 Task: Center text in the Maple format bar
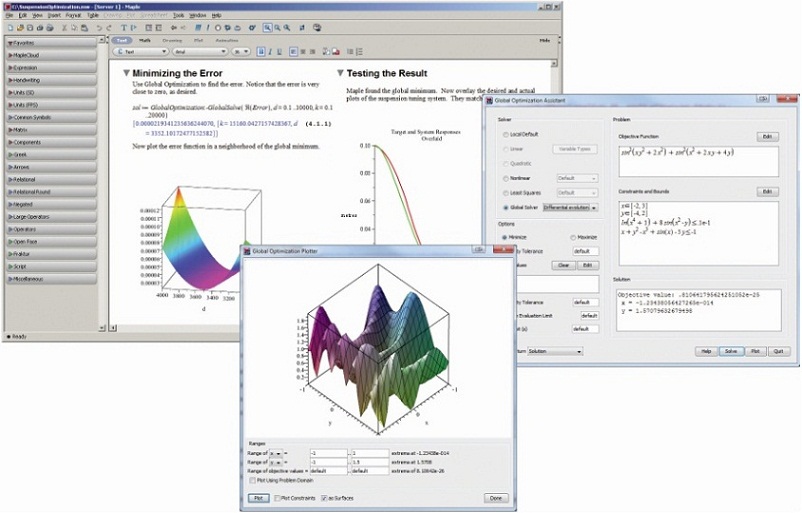click(x=303, y=51)
